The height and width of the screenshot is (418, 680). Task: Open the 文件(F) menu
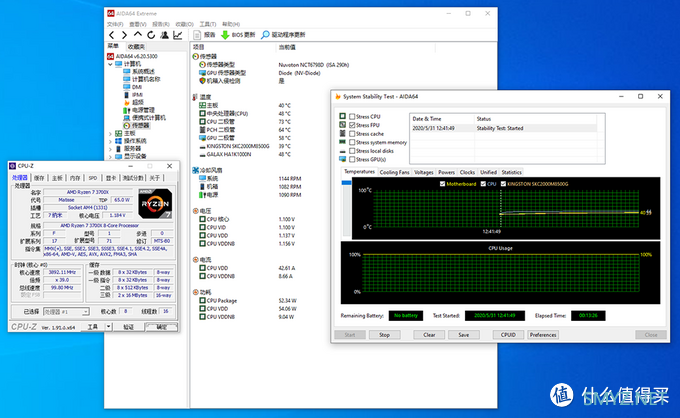[115, 24]
